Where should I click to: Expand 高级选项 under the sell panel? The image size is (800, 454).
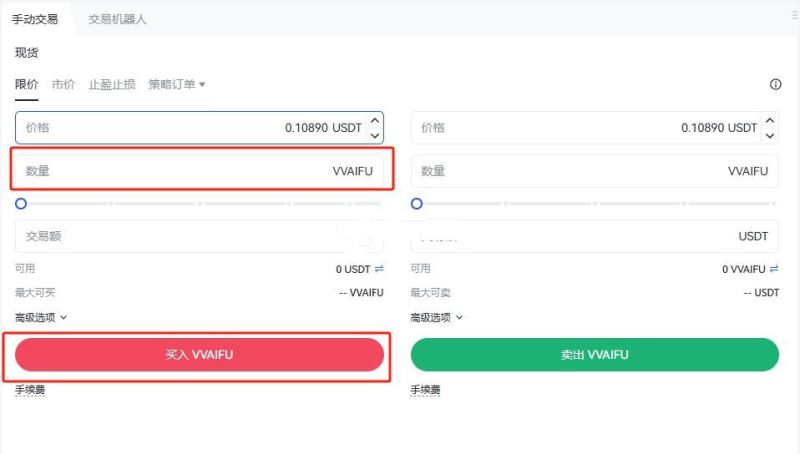[437, 317]
